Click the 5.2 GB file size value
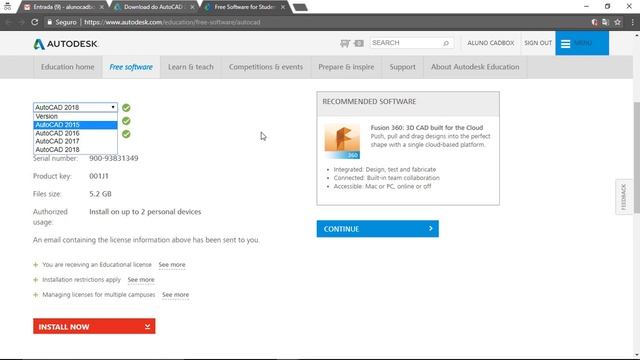The image size is (640, 360). 100,194
